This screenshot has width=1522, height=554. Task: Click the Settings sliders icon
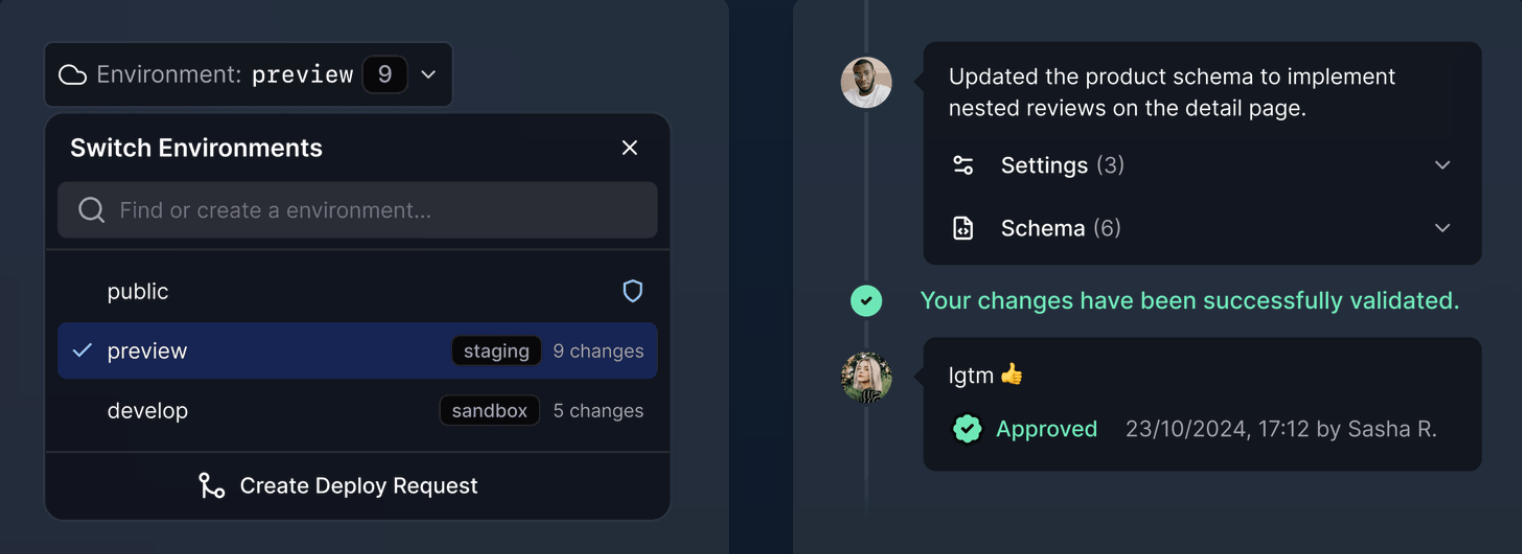[963, 165]
